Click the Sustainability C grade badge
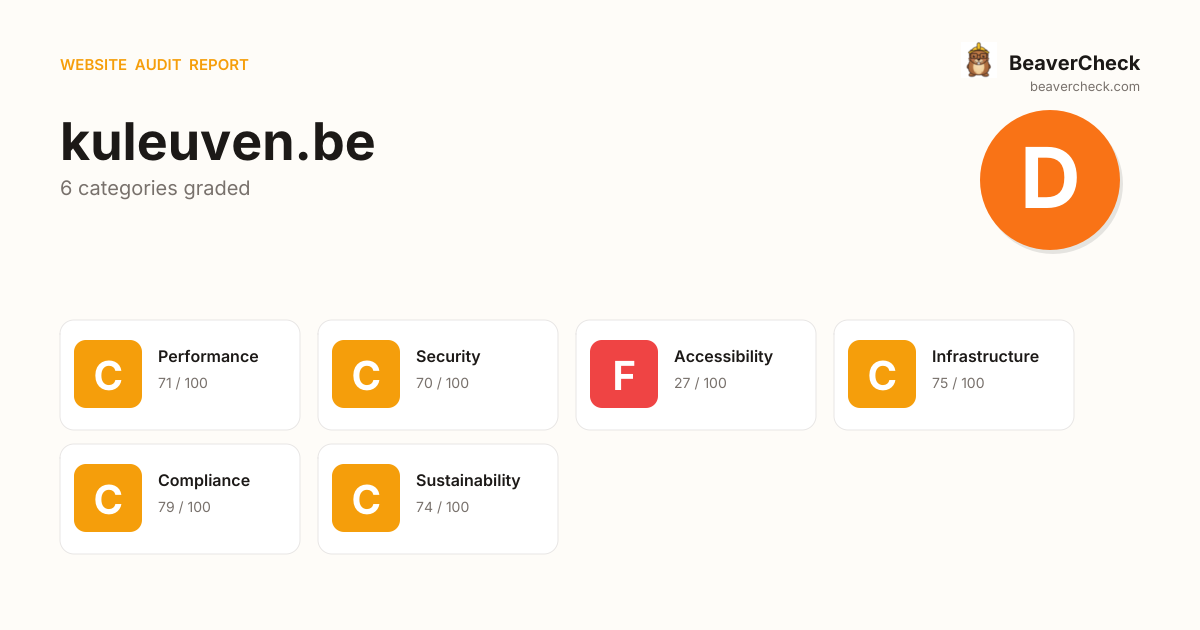This screenshot has height=630, width=1200. tap(366, 498)
